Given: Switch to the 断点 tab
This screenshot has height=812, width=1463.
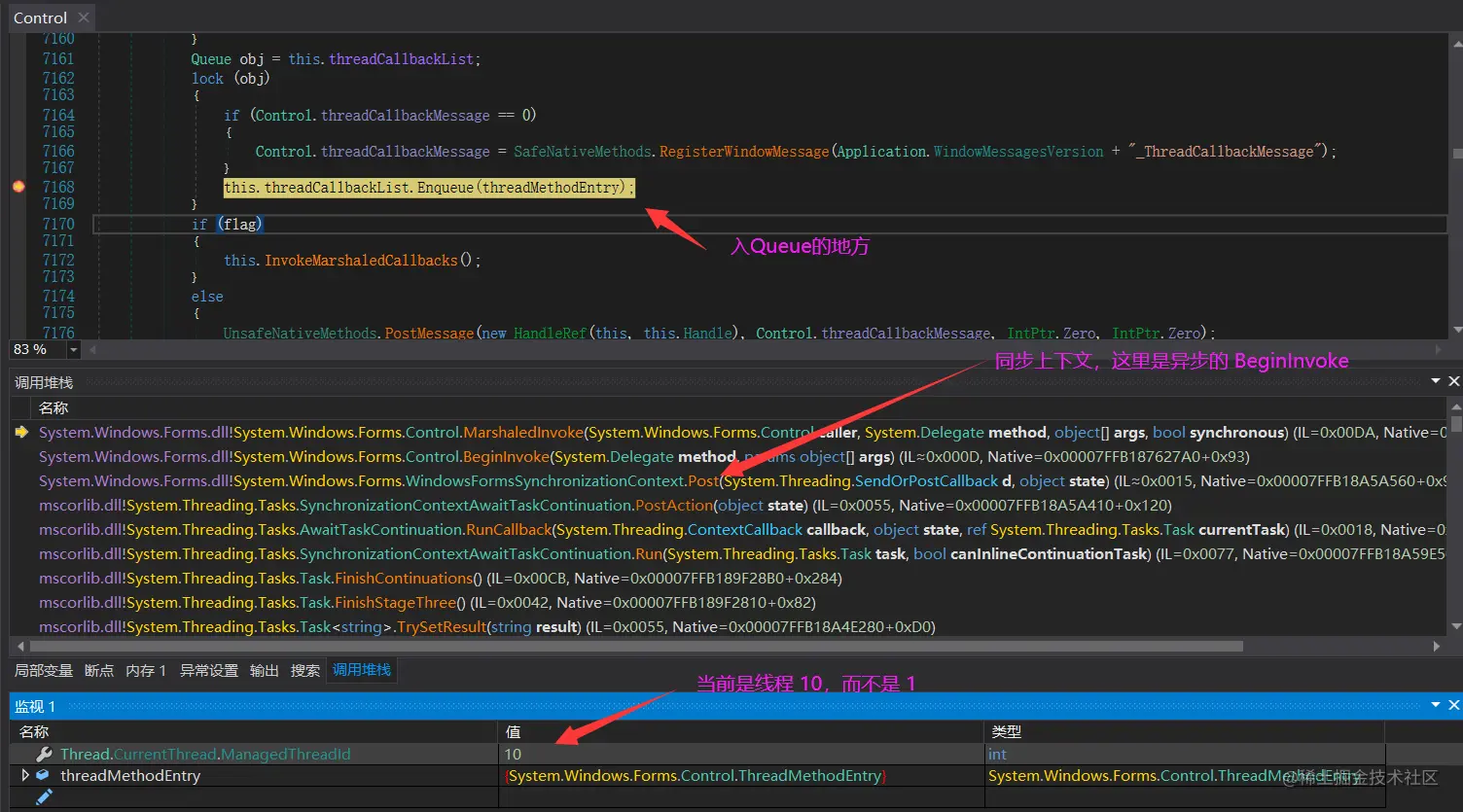Looking at the screenshot, I should pyautogui.click(x=98, y=670).
